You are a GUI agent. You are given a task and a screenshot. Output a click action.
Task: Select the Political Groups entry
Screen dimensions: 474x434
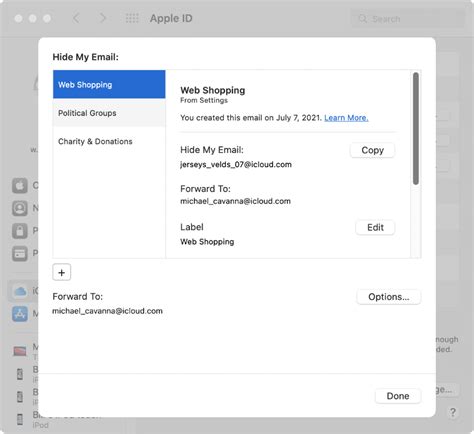pos(109,113)
